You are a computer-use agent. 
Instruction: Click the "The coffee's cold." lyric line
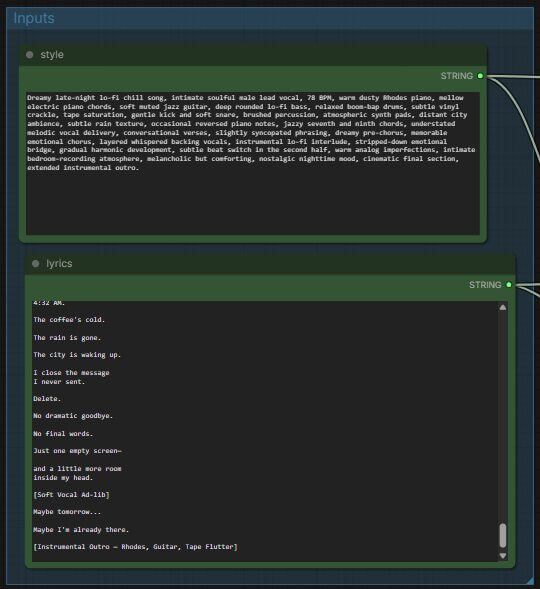tap(69, 320)
